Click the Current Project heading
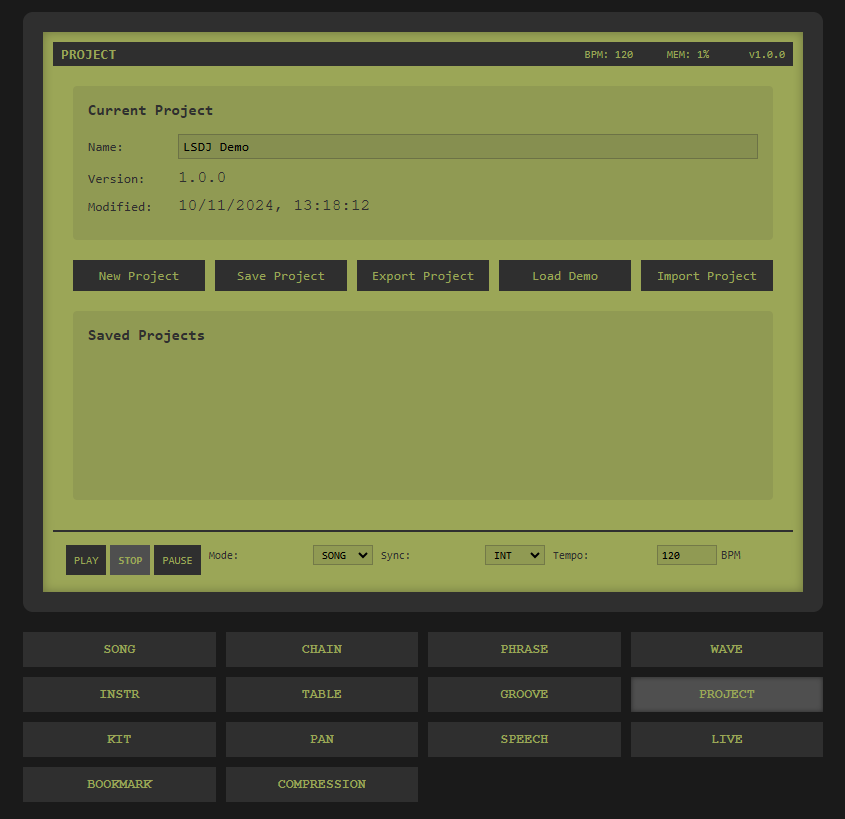Image resolution: width=845 pixels, height=819 pixels. point(150,110)
